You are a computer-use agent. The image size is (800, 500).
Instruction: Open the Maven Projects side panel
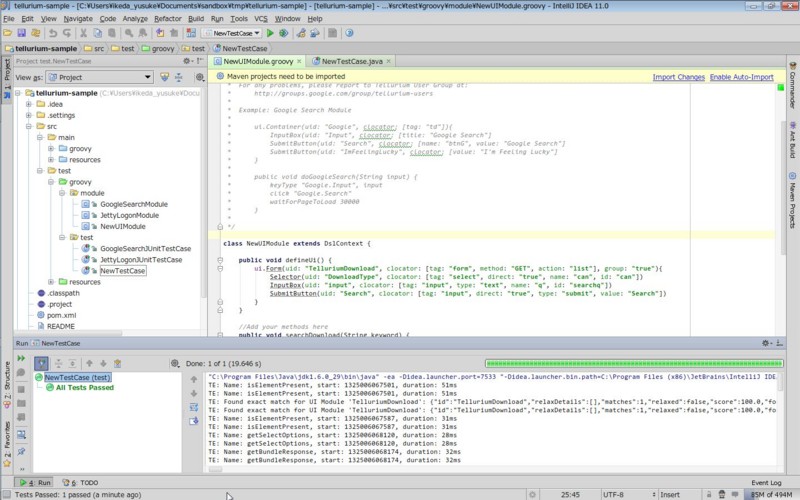(792, 201)
